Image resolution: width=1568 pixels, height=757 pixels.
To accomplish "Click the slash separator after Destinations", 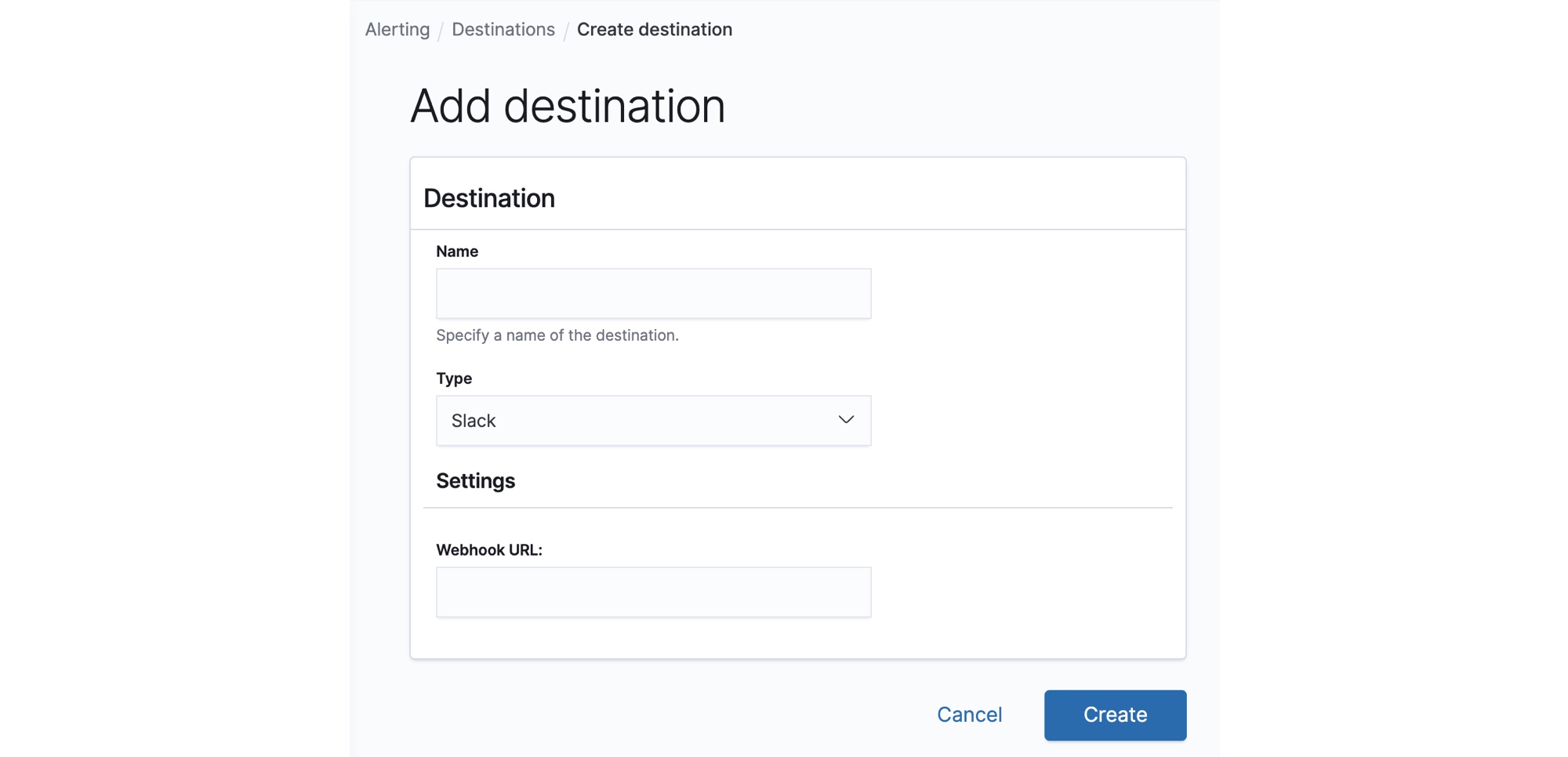I will (x=566, y=31).
